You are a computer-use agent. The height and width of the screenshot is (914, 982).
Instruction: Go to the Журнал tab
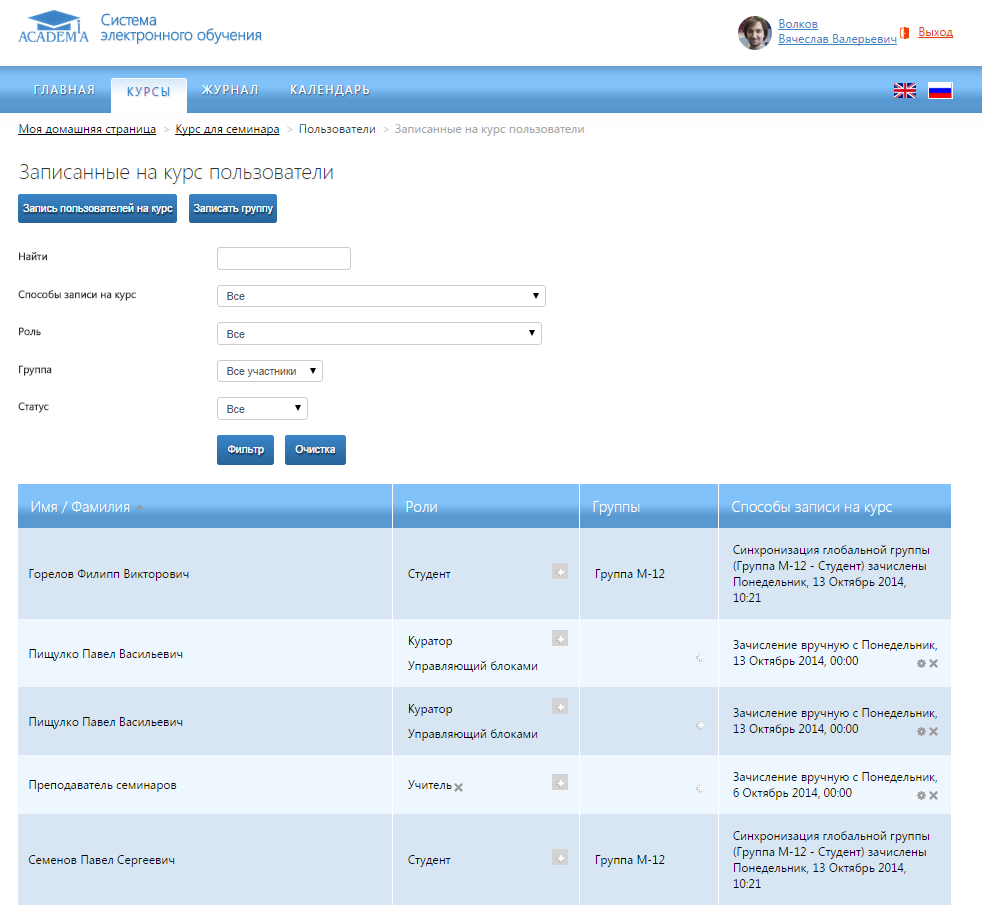point(230,90)
